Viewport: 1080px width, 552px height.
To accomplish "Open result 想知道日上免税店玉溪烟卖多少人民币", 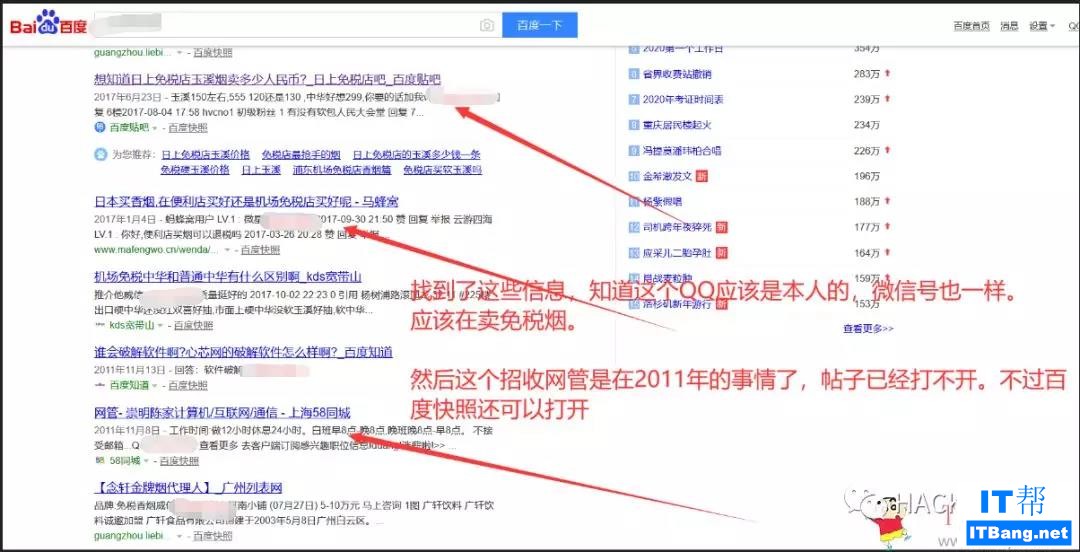I will click(x=267, y=79).
